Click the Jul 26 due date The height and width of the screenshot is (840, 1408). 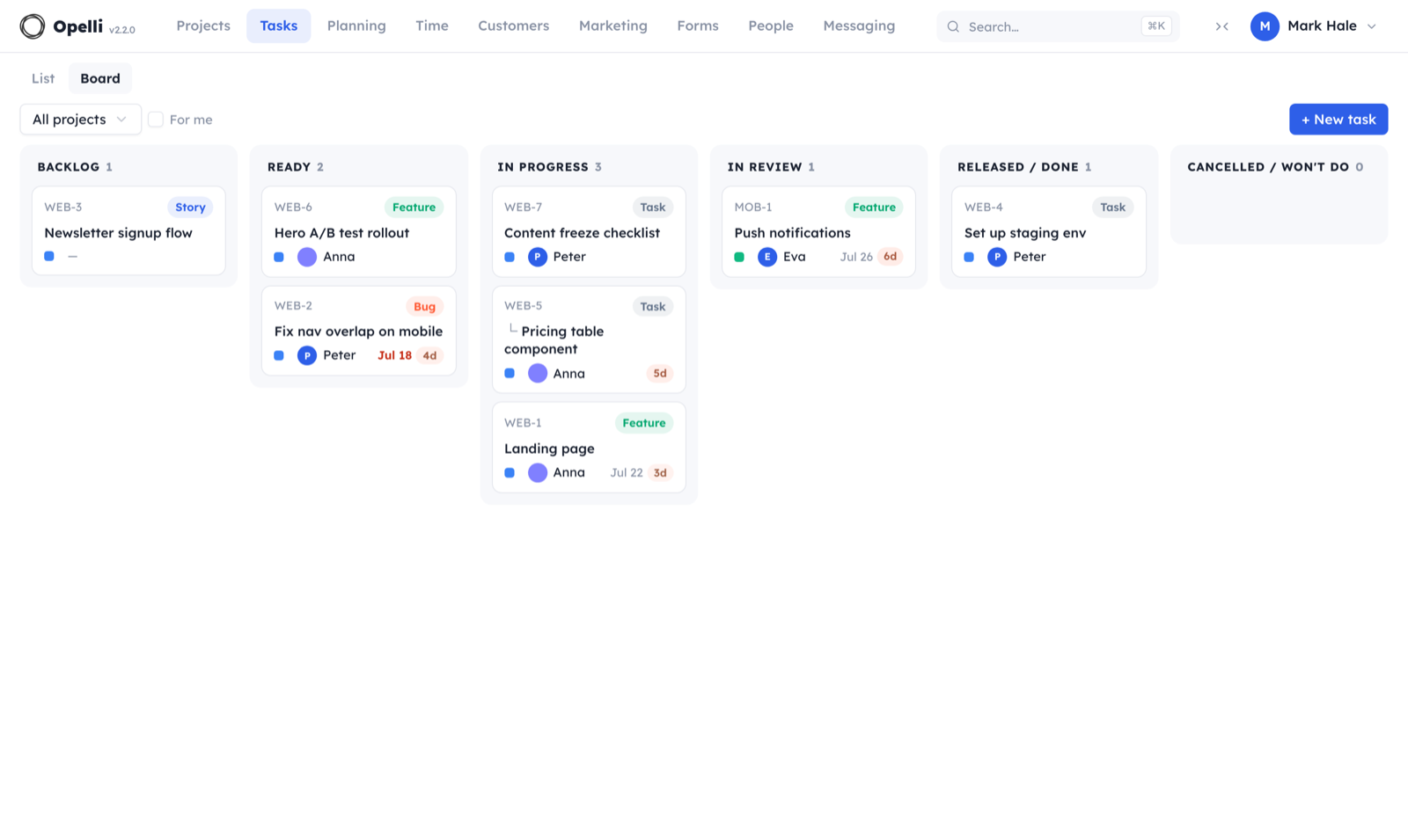(856, 257)
